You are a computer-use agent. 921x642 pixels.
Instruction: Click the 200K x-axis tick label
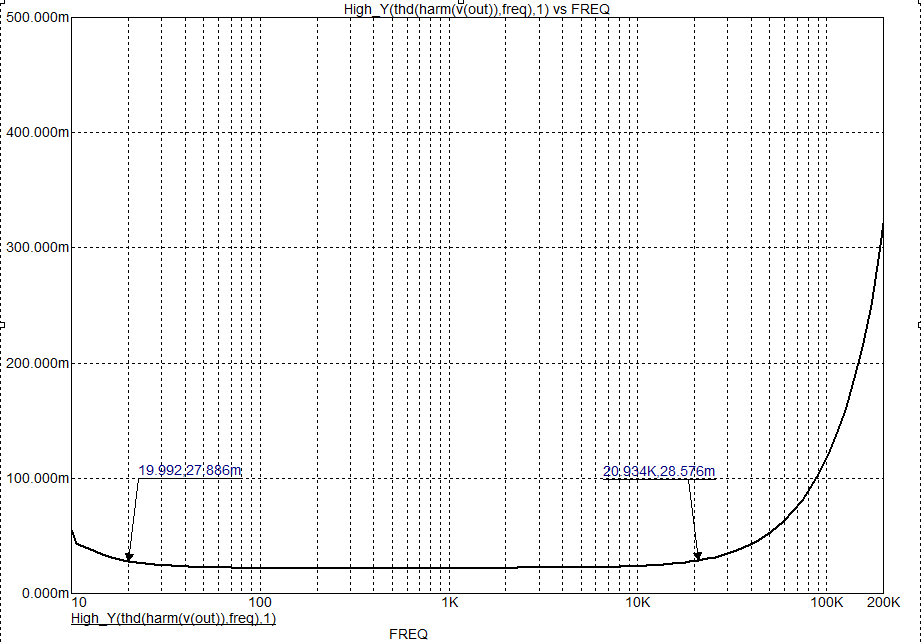tap(883, 602)
